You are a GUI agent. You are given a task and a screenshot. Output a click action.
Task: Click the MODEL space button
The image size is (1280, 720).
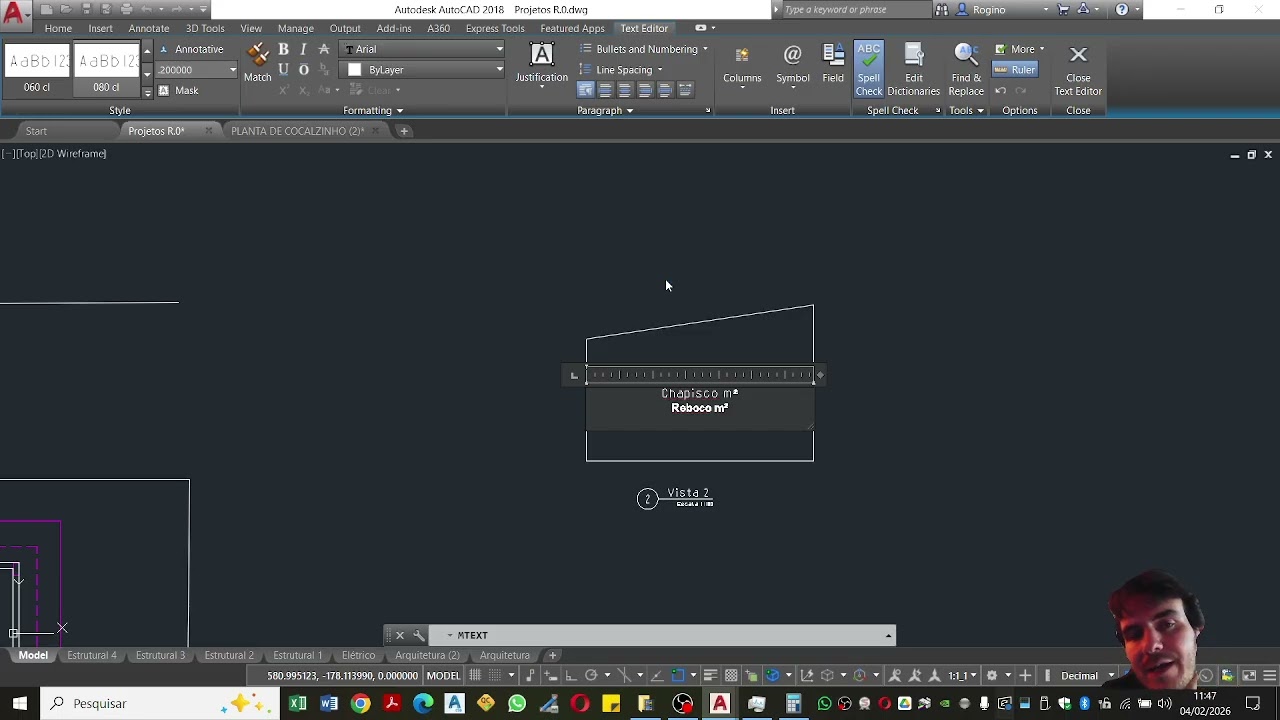coord(443,675)
